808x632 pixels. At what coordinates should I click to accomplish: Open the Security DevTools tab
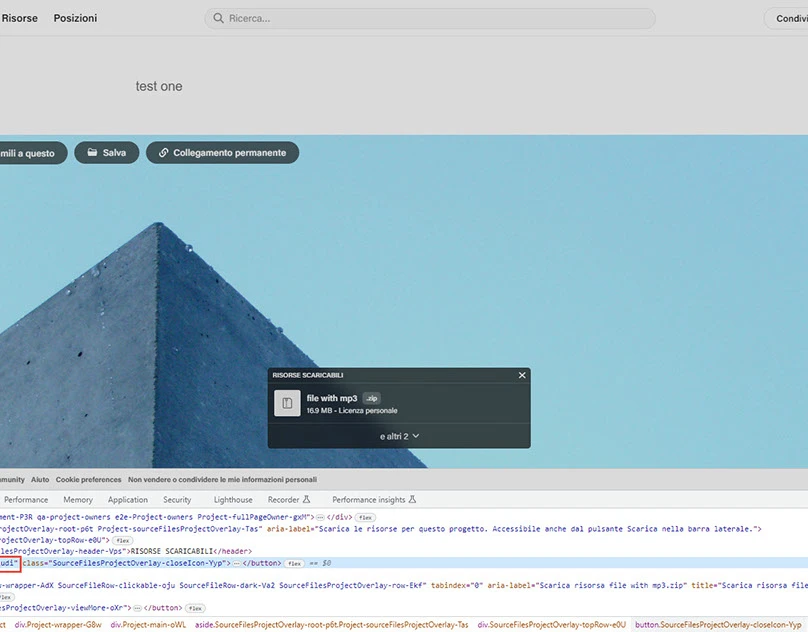coord(177,499)
